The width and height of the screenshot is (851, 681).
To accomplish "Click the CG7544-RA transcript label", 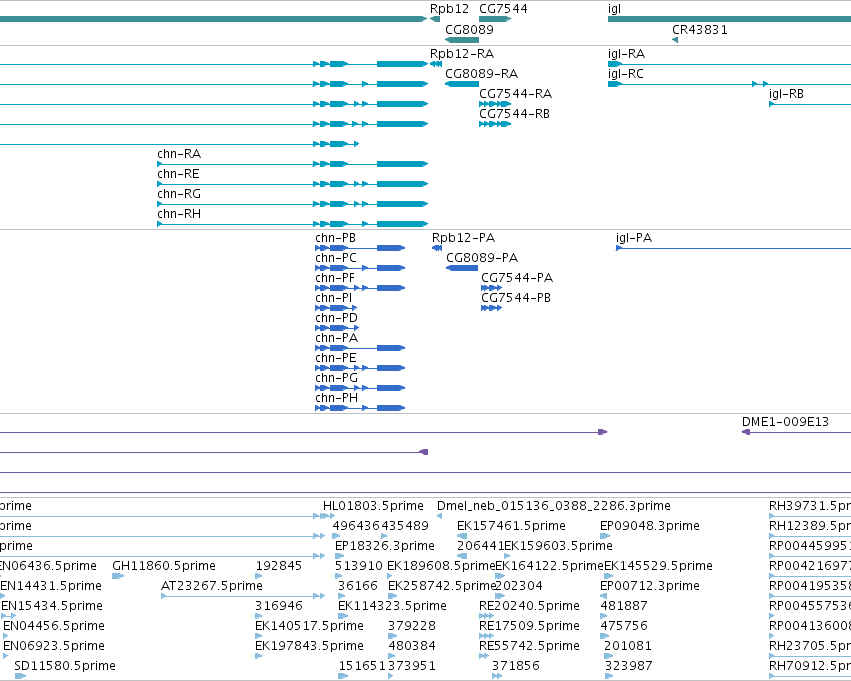I will pos(516,93).
